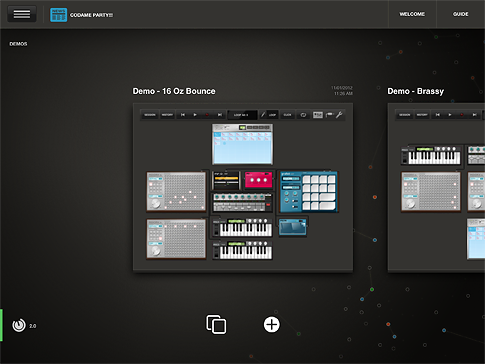
Task: Duplicate the selected session
Action: coord(216,324)
